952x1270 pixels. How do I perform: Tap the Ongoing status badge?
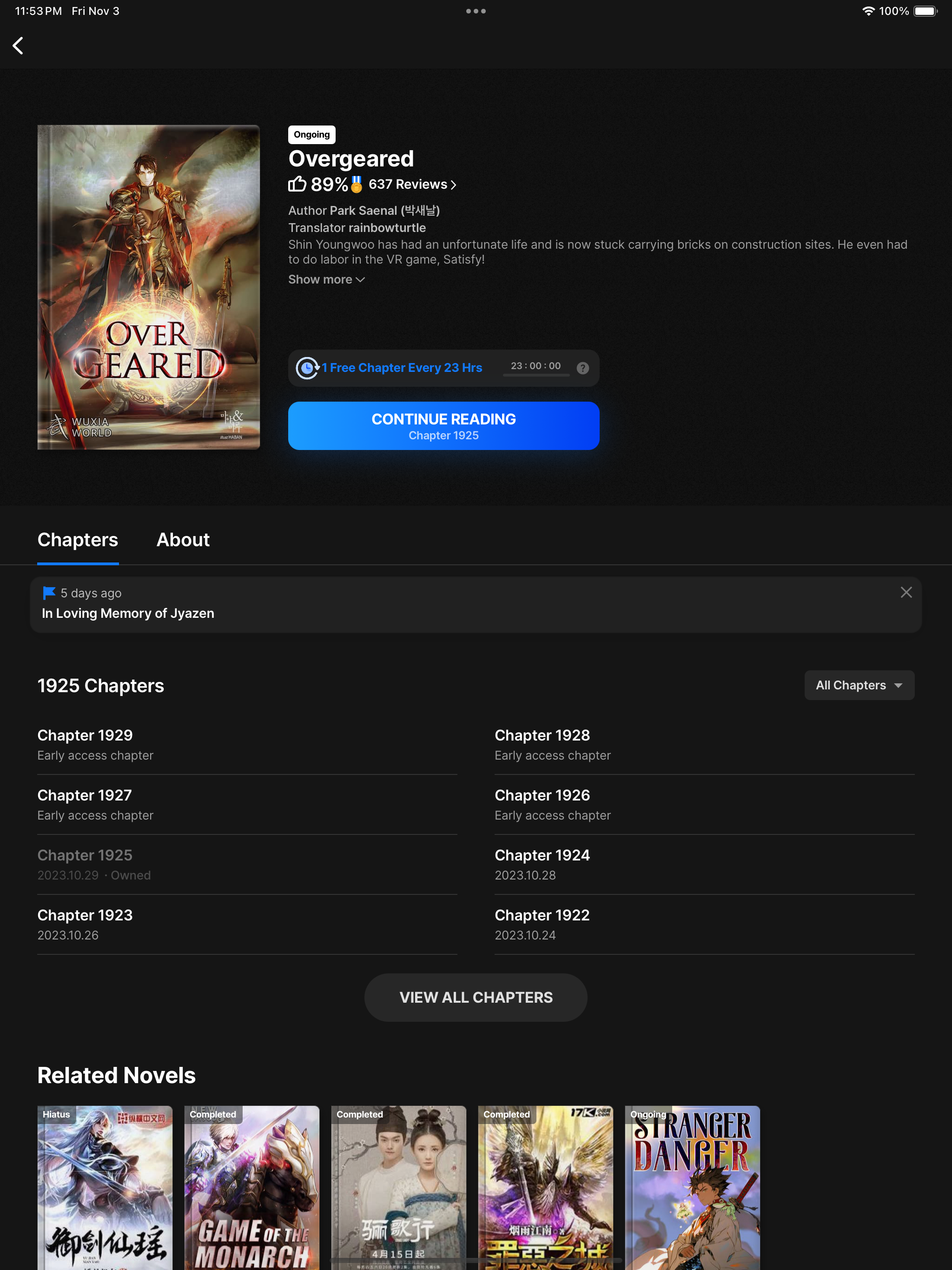tap(312, 134)
